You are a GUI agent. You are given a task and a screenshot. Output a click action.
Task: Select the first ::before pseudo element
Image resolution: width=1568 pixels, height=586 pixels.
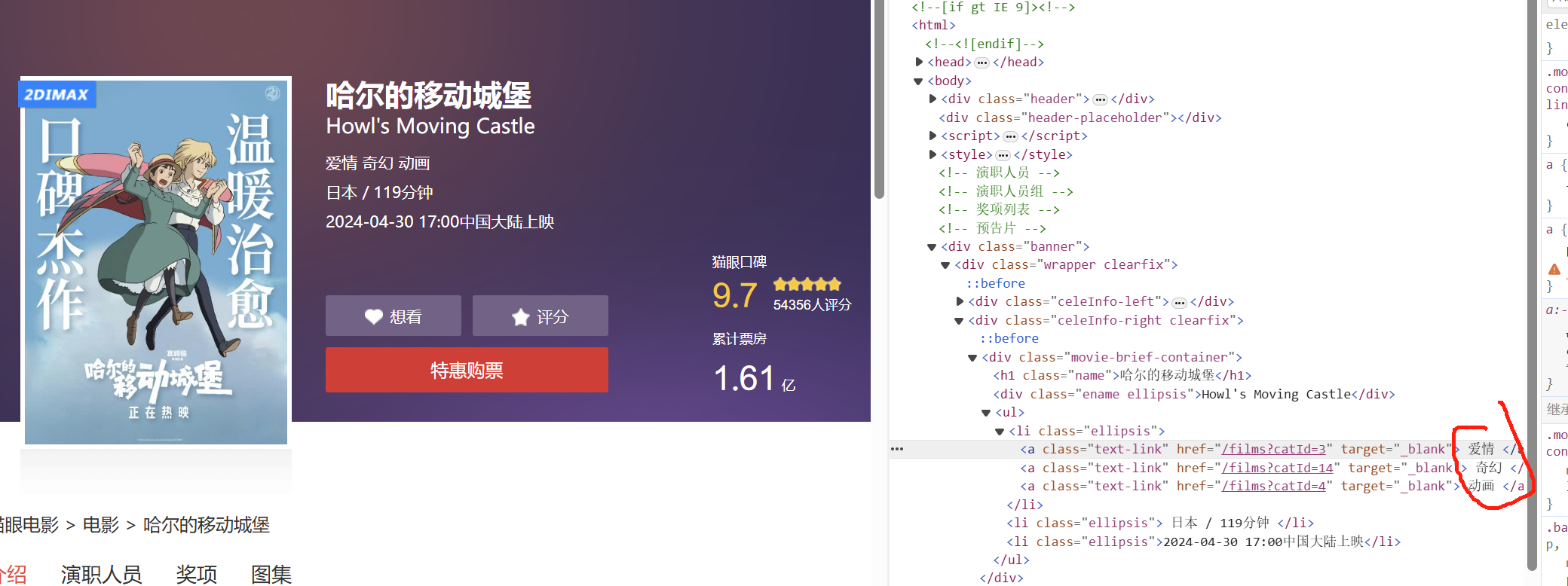(x=996, y=283)
